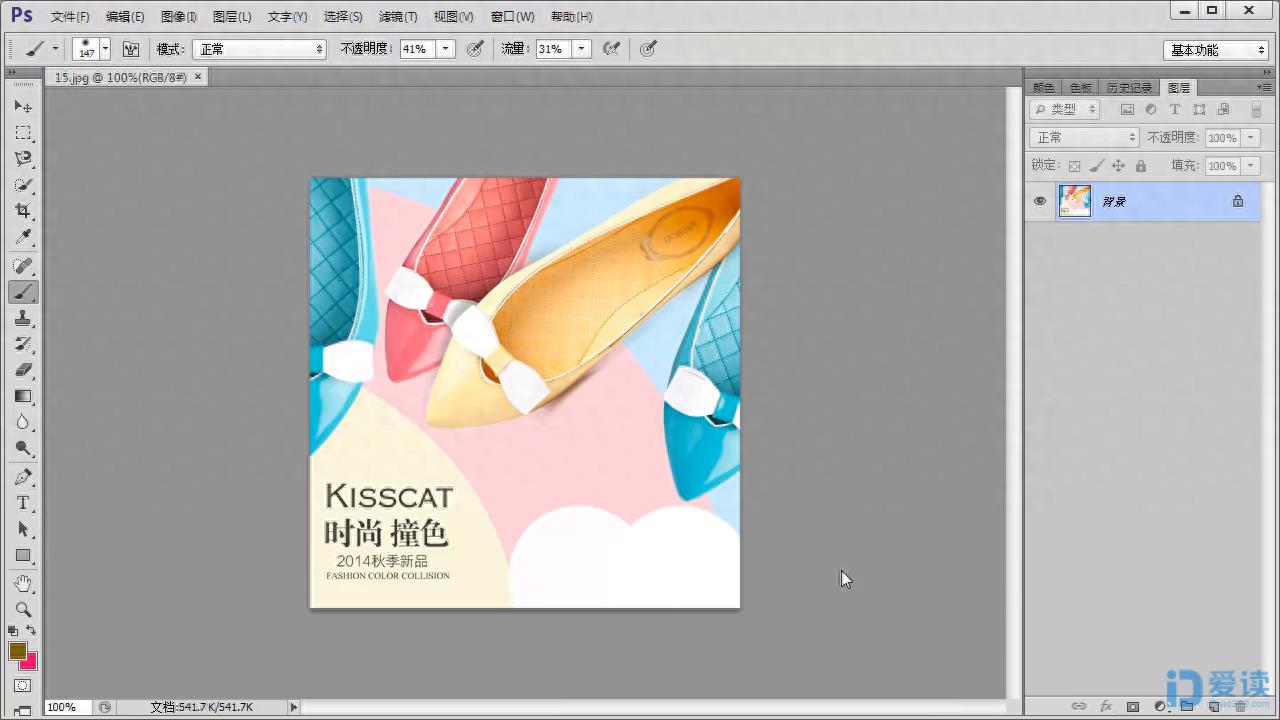Lock transparent pixels
The width and height of the screenshot is (1280, 720).
[x=1075, y=166]
